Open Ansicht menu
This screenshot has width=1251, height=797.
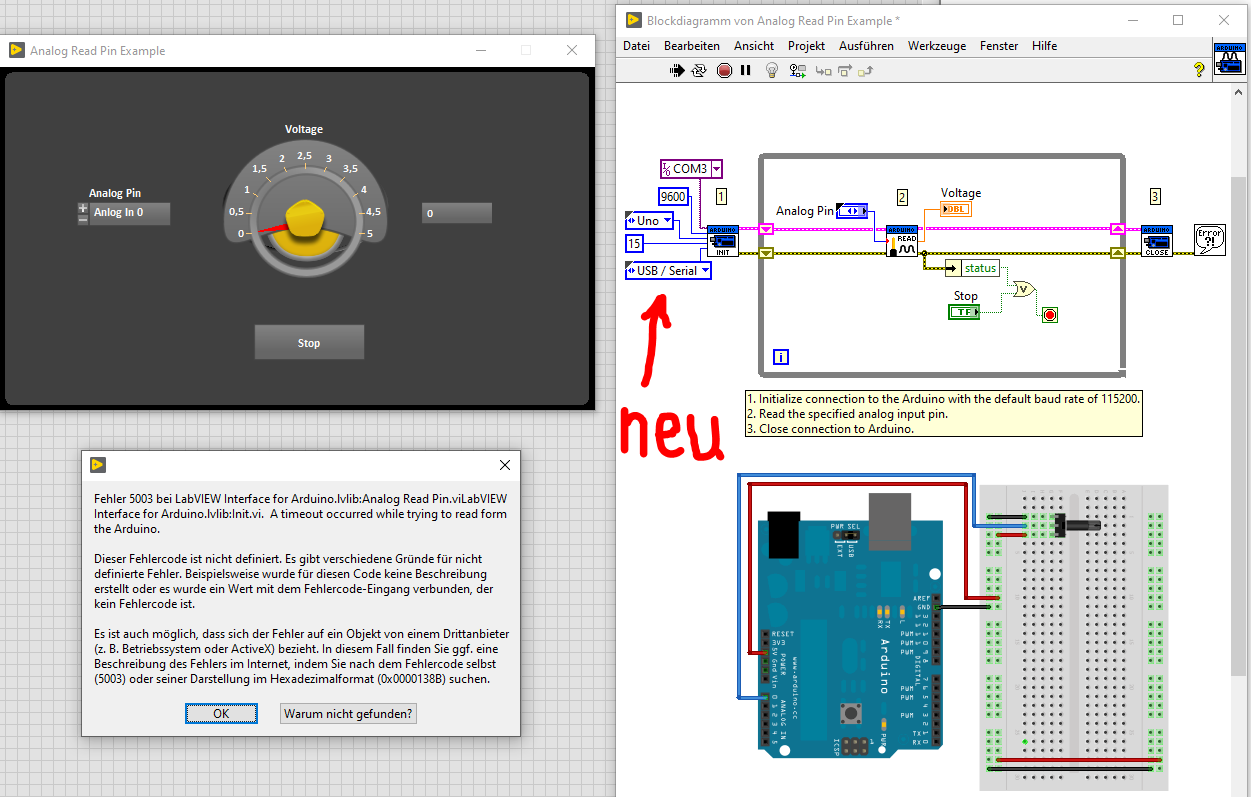(754, 46)
